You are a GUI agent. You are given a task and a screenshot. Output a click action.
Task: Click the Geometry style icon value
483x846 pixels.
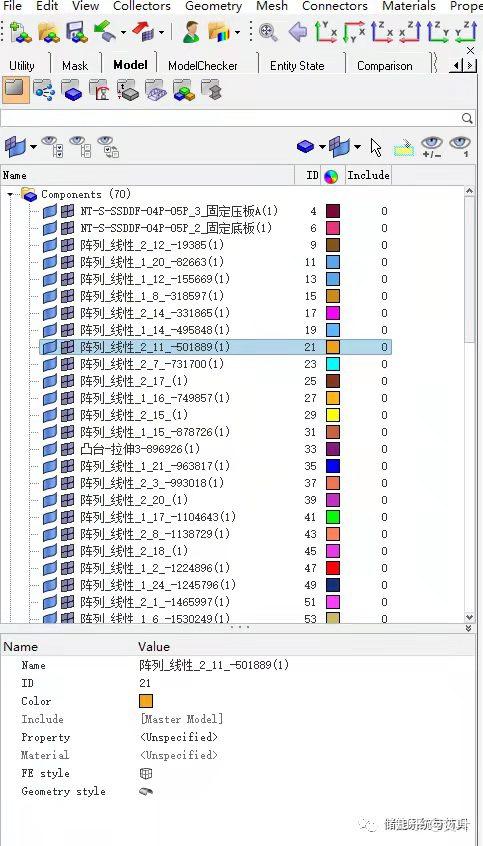(146, 792)
